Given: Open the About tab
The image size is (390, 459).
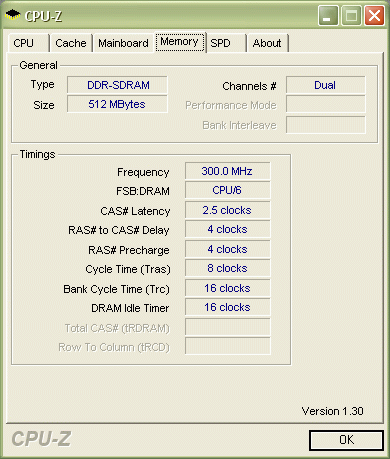Looking at the screenshot, I should pyautogui.click(x=268, y=43).
